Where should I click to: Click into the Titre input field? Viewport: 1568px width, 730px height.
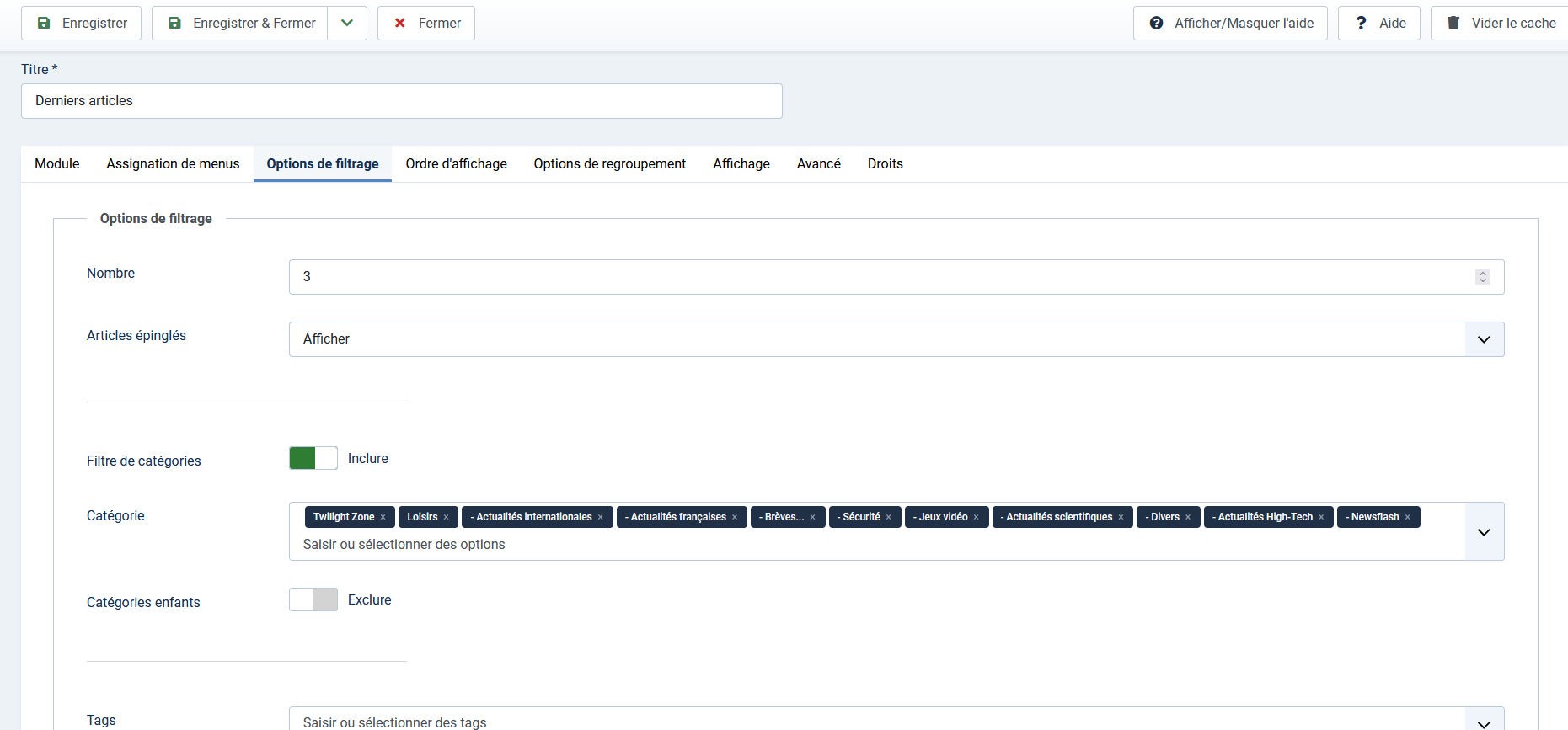[401, 101]
